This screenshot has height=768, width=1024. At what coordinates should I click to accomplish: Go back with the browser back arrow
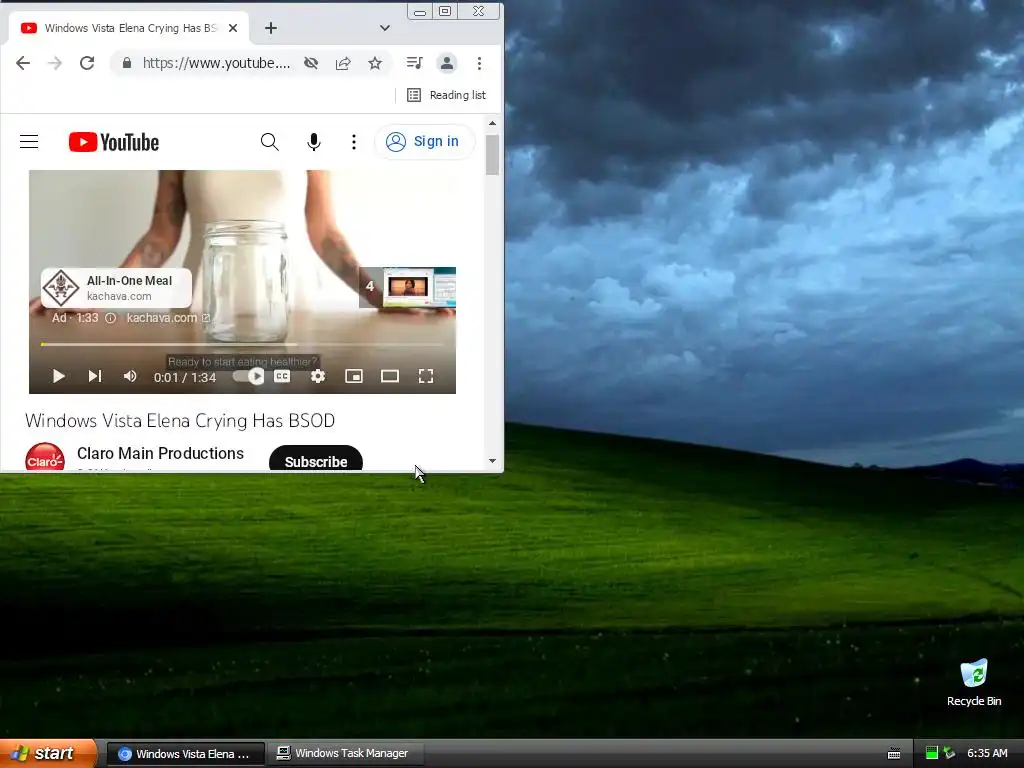pyautogui.click(x=23, y=63)
